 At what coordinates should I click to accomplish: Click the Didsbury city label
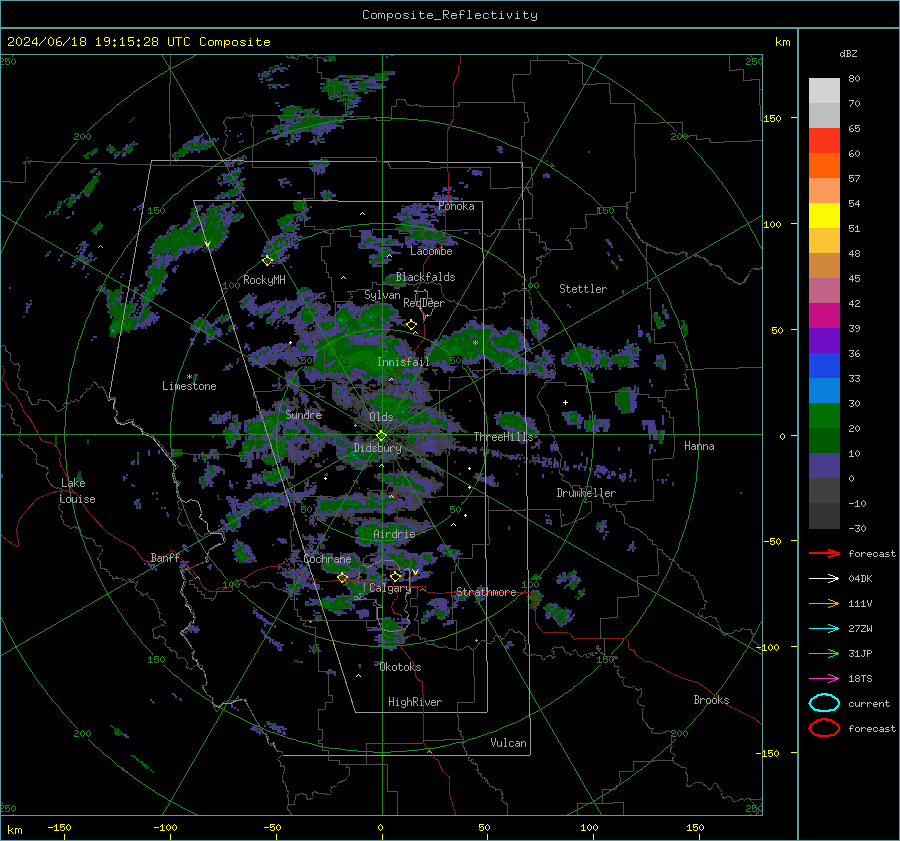coord(378,448)
